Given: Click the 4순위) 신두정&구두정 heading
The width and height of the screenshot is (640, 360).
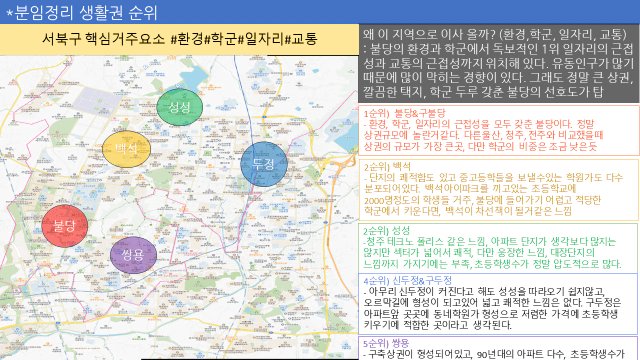Looking at the screenshot, I should (407, 280).
